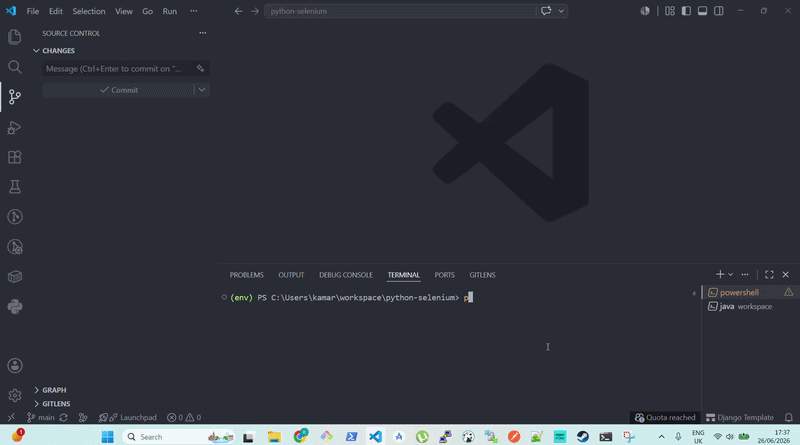Click the Windows Start button
This screenshot has height=445, width=800.
107,437
